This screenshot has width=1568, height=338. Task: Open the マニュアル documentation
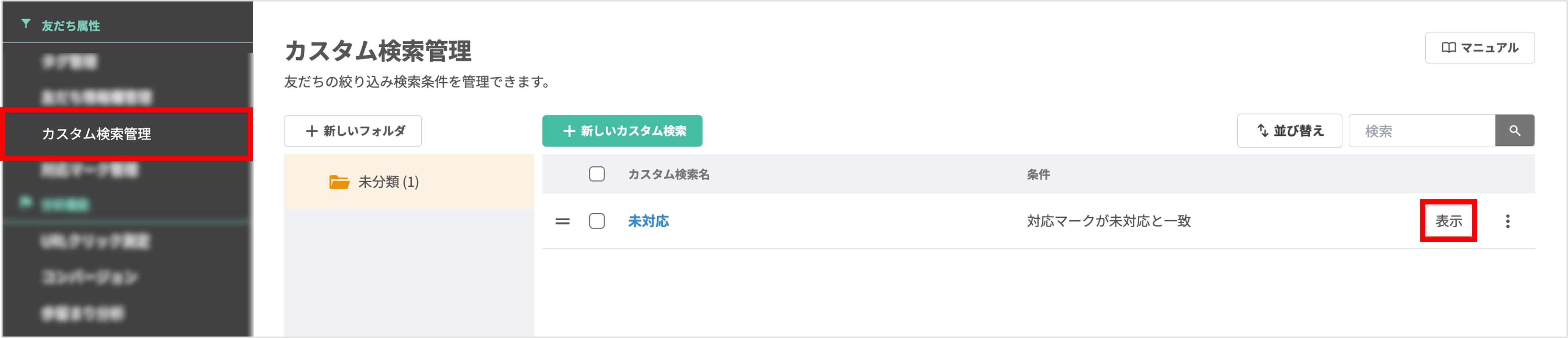pos(1479,48)
